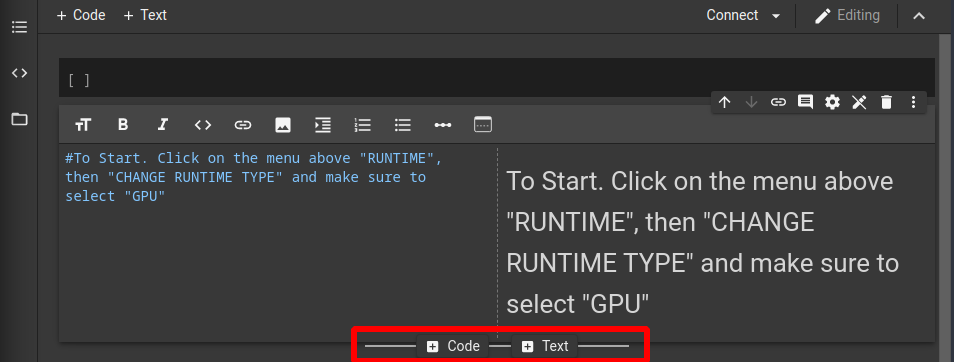Move cell up with arrow icon
The image size is (954, 362).
(724, 102)
